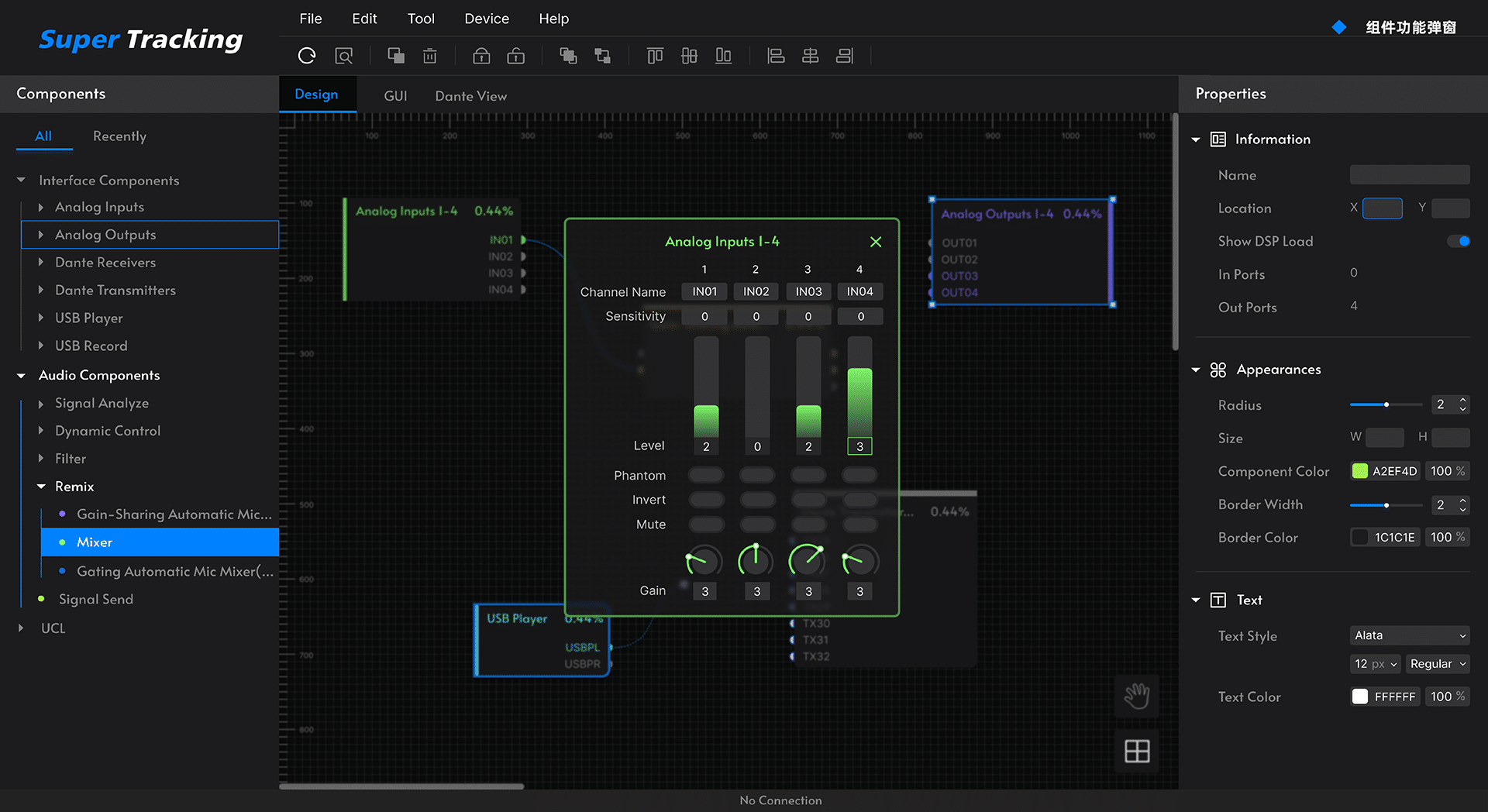The height and width of the screenshot is (812, 1488).
Task: Click the closed padlock lock icon
Action: coord(481,56)
